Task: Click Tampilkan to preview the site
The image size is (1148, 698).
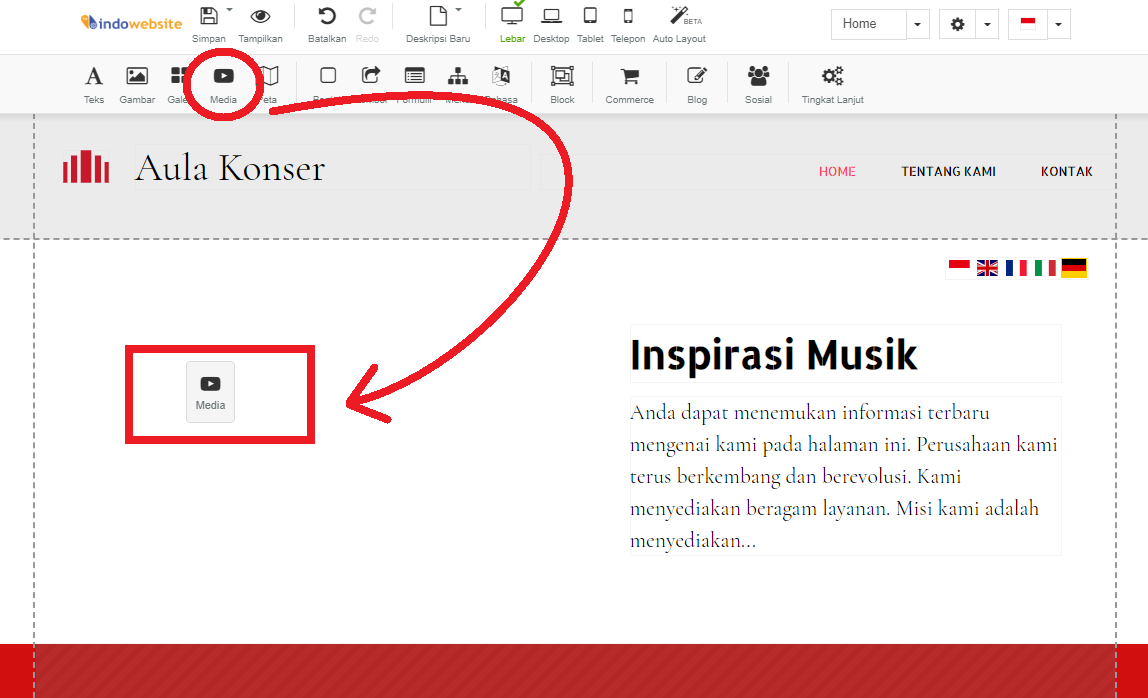Action: [x=260, y=24]
